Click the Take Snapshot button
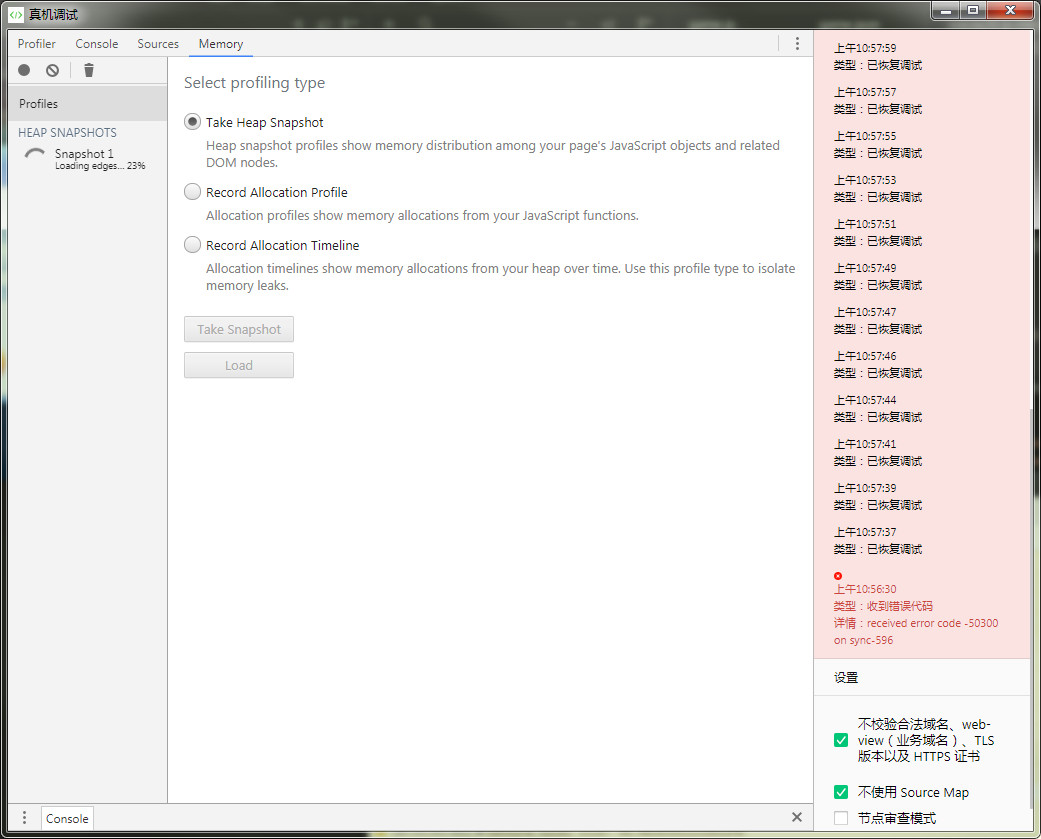1041x839 pixels. point(239,329)
